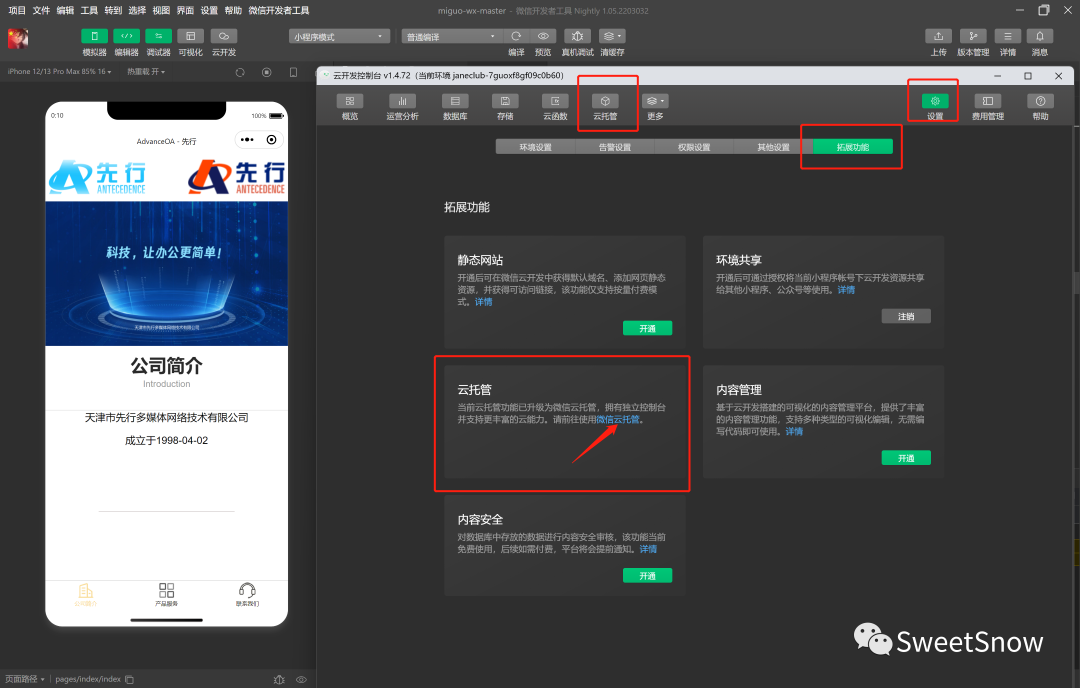Click the 编译 compile refresh icon

(516, 37)
